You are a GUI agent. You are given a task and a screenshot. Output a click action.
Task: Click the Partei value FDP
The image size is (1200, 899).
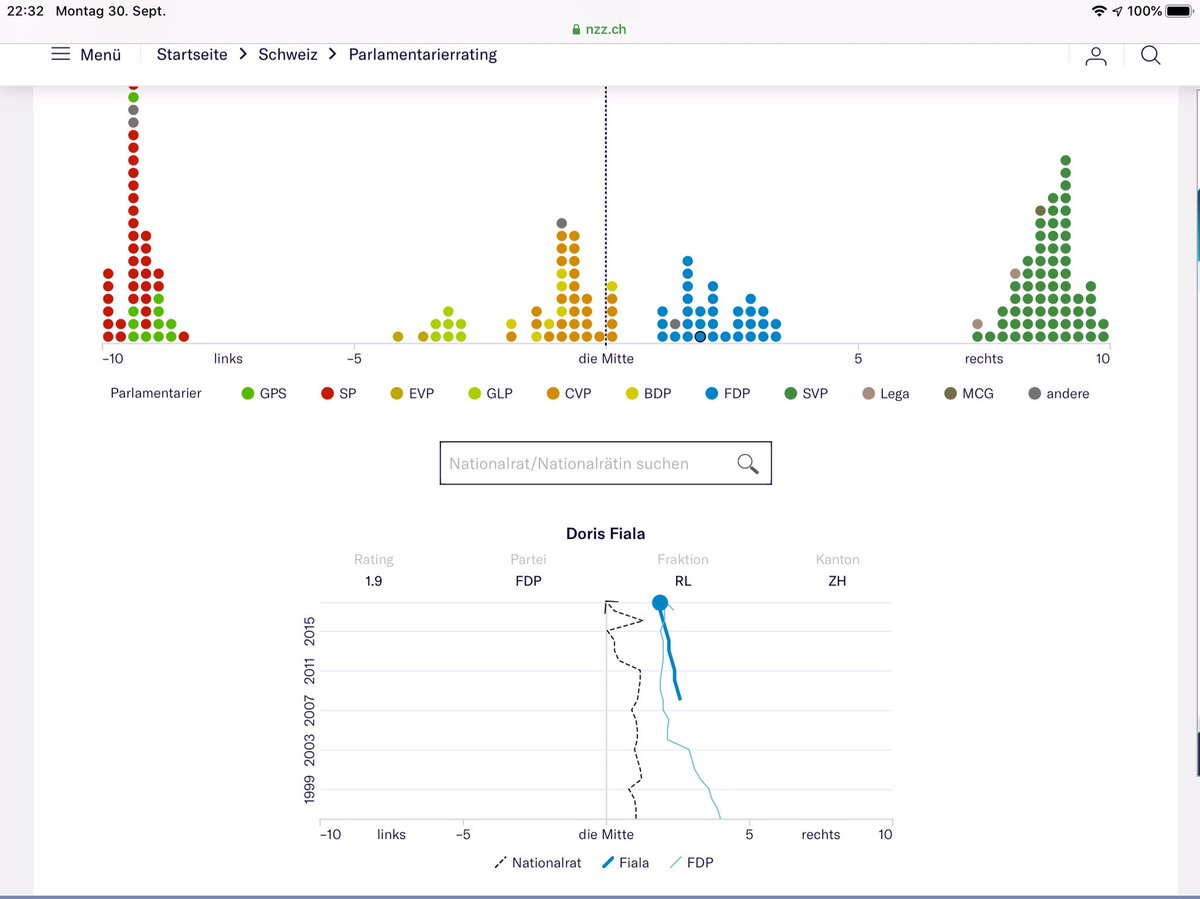(528, 581)
